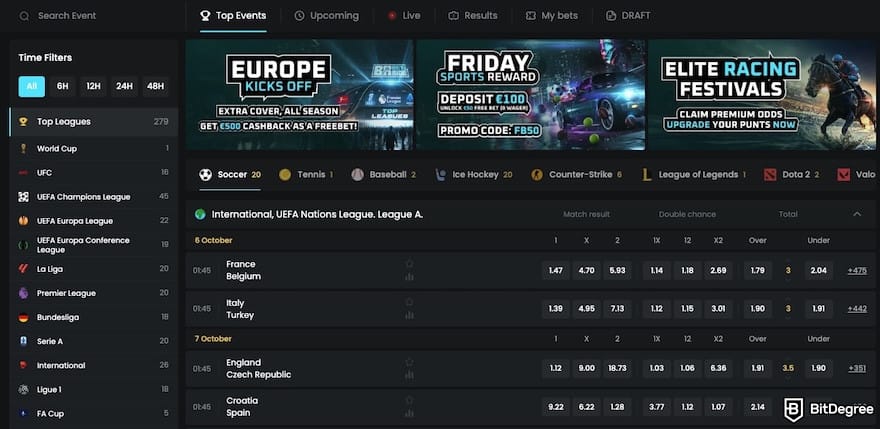Select X2 double chance 3.01 for Italy-Turkey
This screenshot has width=880, height=429.
coord(718,309)
